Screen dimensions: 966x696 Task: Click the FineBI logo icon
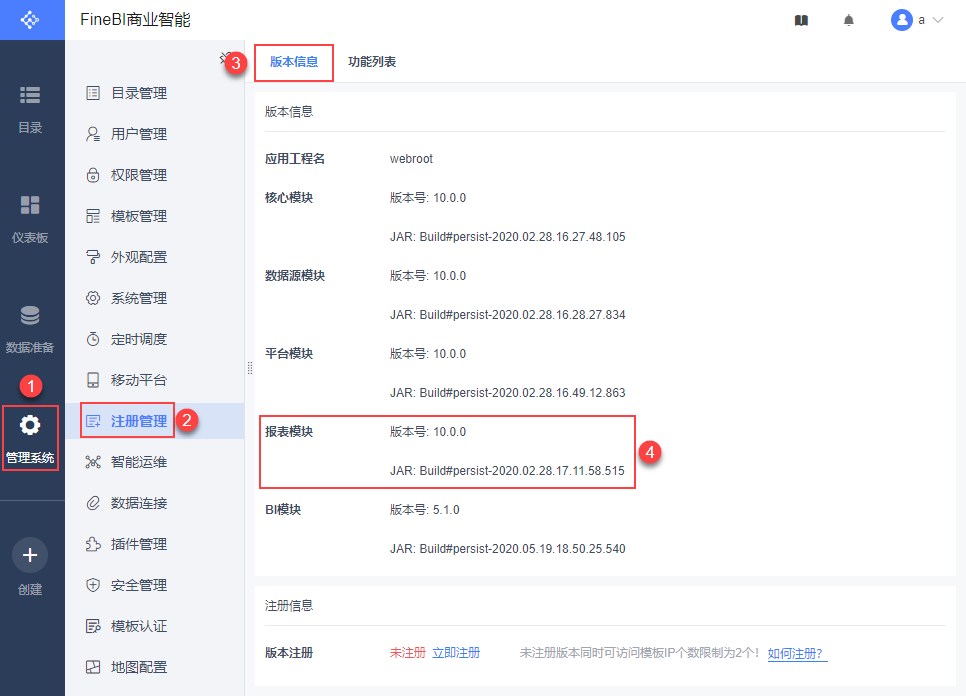(x=30, y=20)
